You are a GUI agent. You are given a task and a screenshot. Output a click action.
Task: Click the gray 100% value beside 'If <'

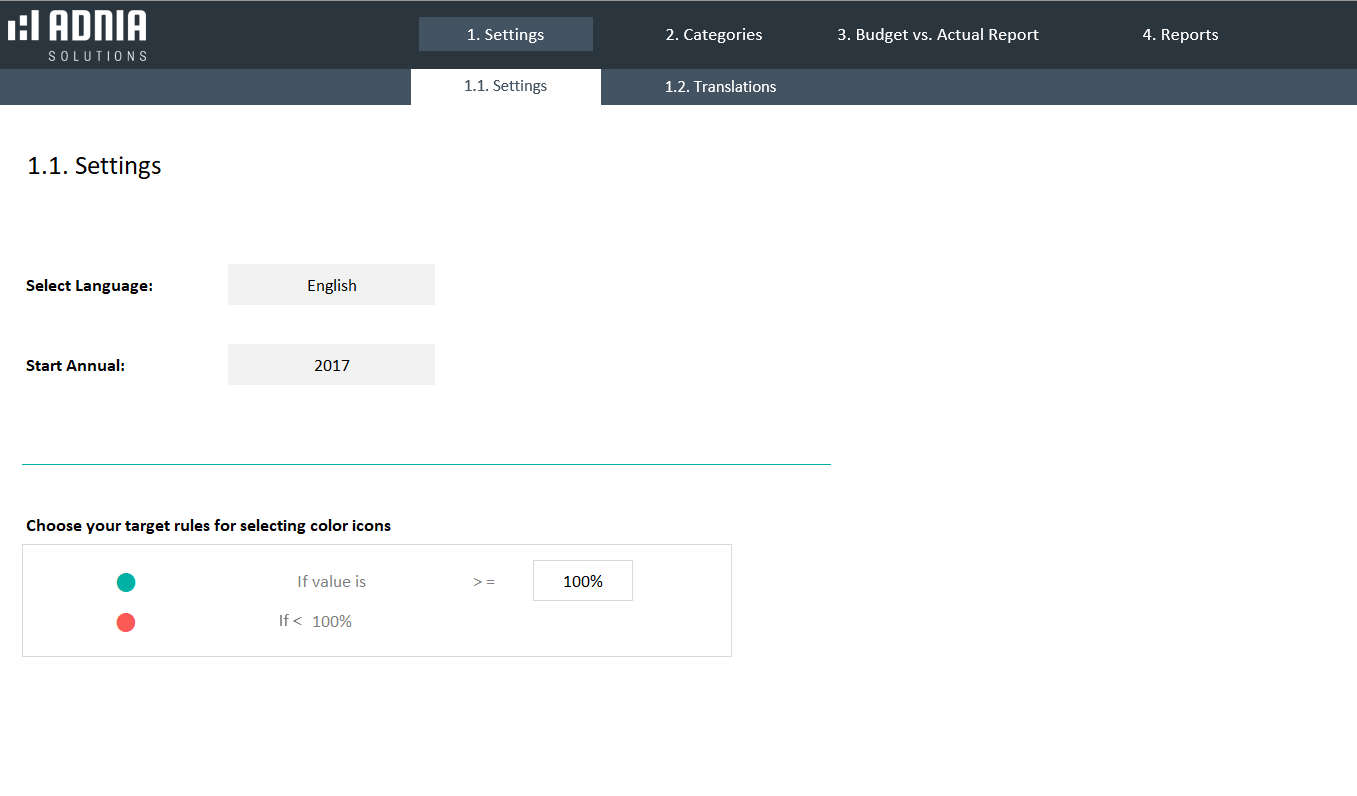(x=332, y=621)
